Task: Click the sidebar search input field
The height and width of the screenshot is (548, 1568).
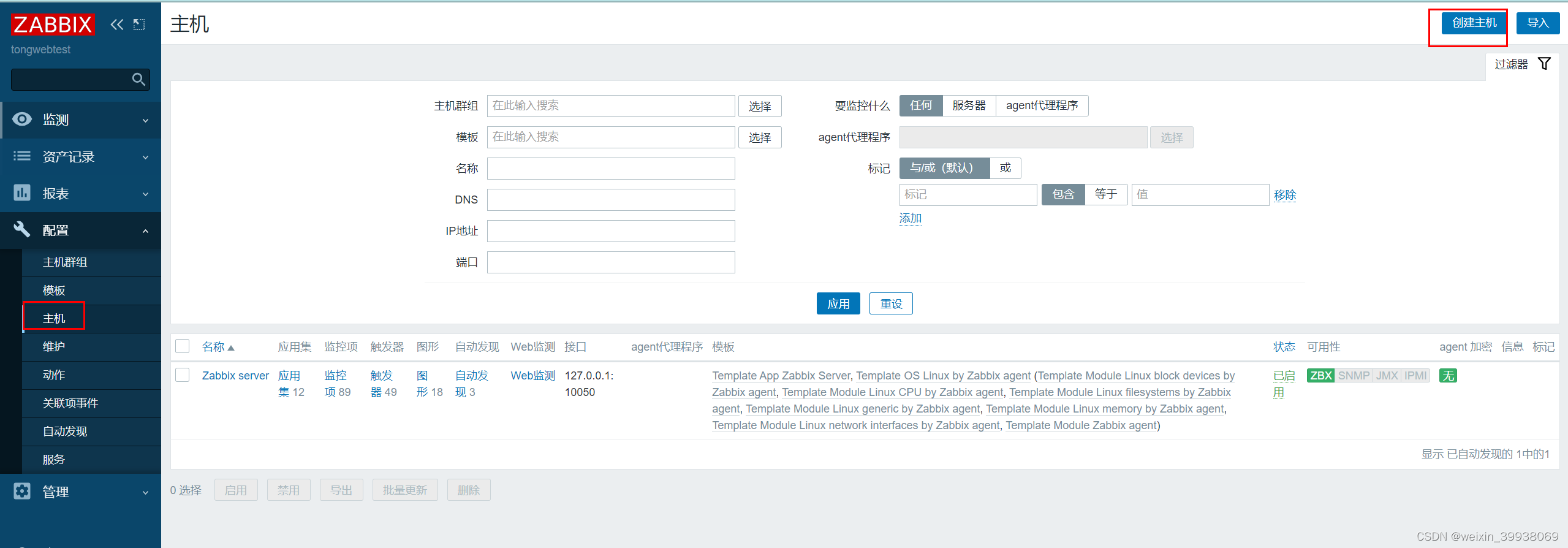Action: (x=80, y=79)
